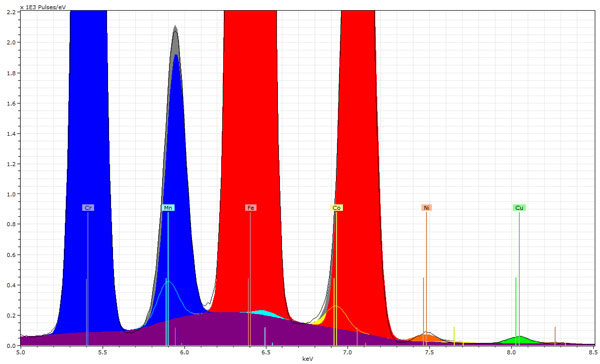Select the Fe element label
The height and width of the screenshot is (364, 600).
pyautogui.click(x=251, y=208)
